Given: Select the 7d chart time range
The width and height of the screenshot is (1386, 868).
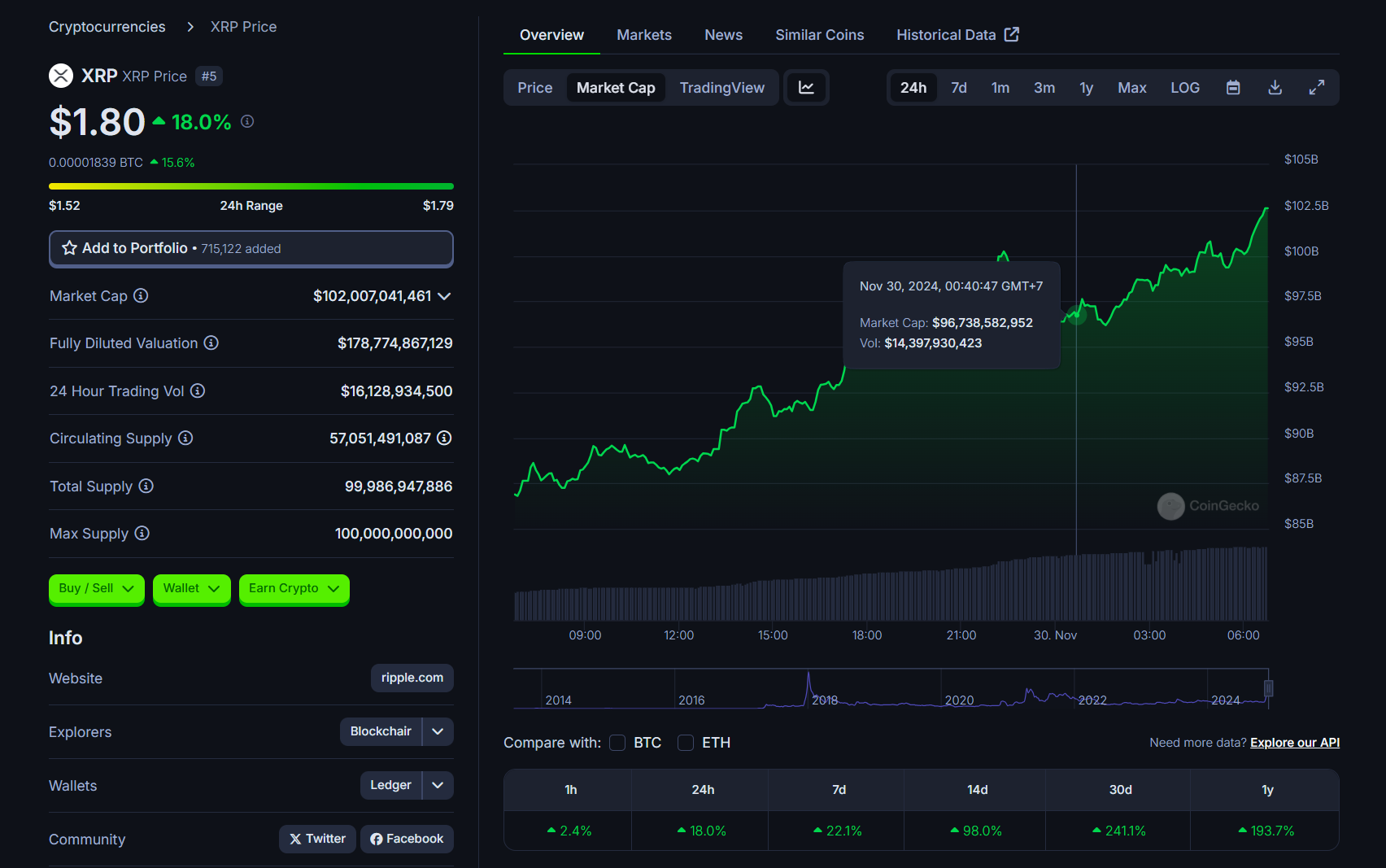Looking at the screenshot, I should (958, 88).
